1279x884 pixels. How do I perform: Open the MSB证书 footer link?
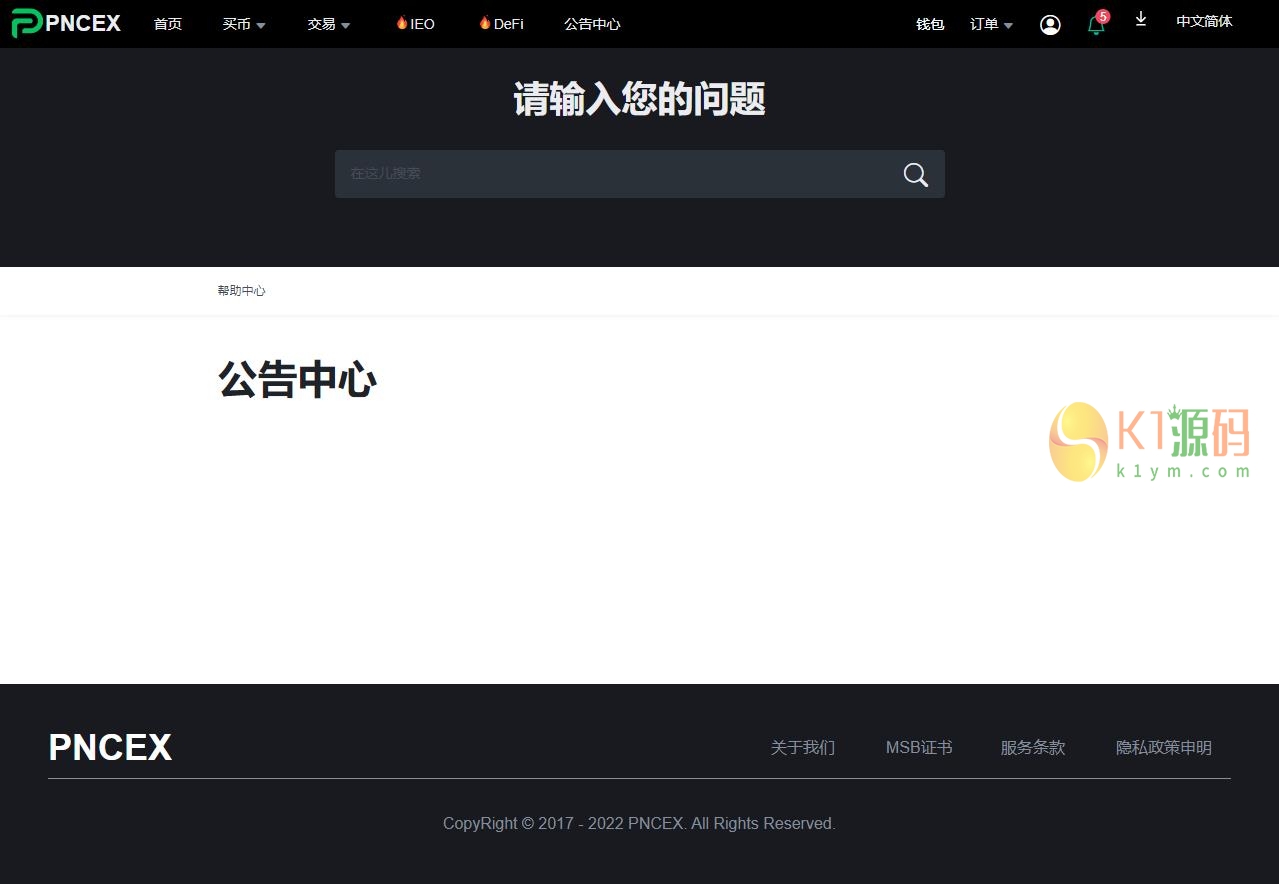click(x=919, y=748)
